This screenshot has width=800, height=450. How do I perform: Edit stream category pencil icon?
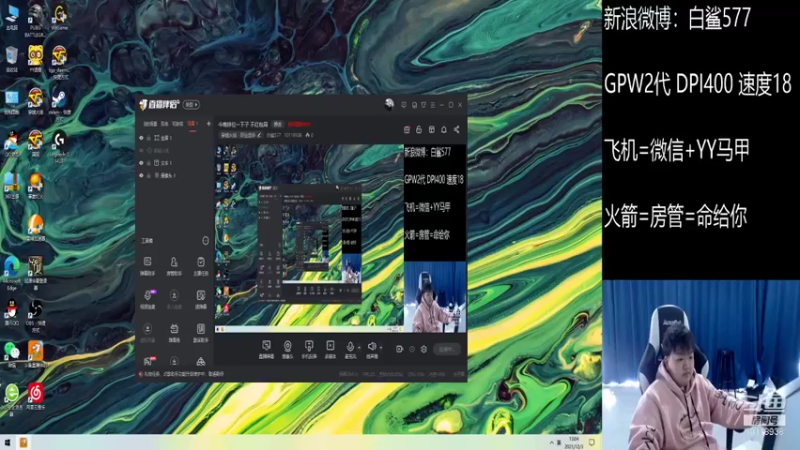point(259,135)
